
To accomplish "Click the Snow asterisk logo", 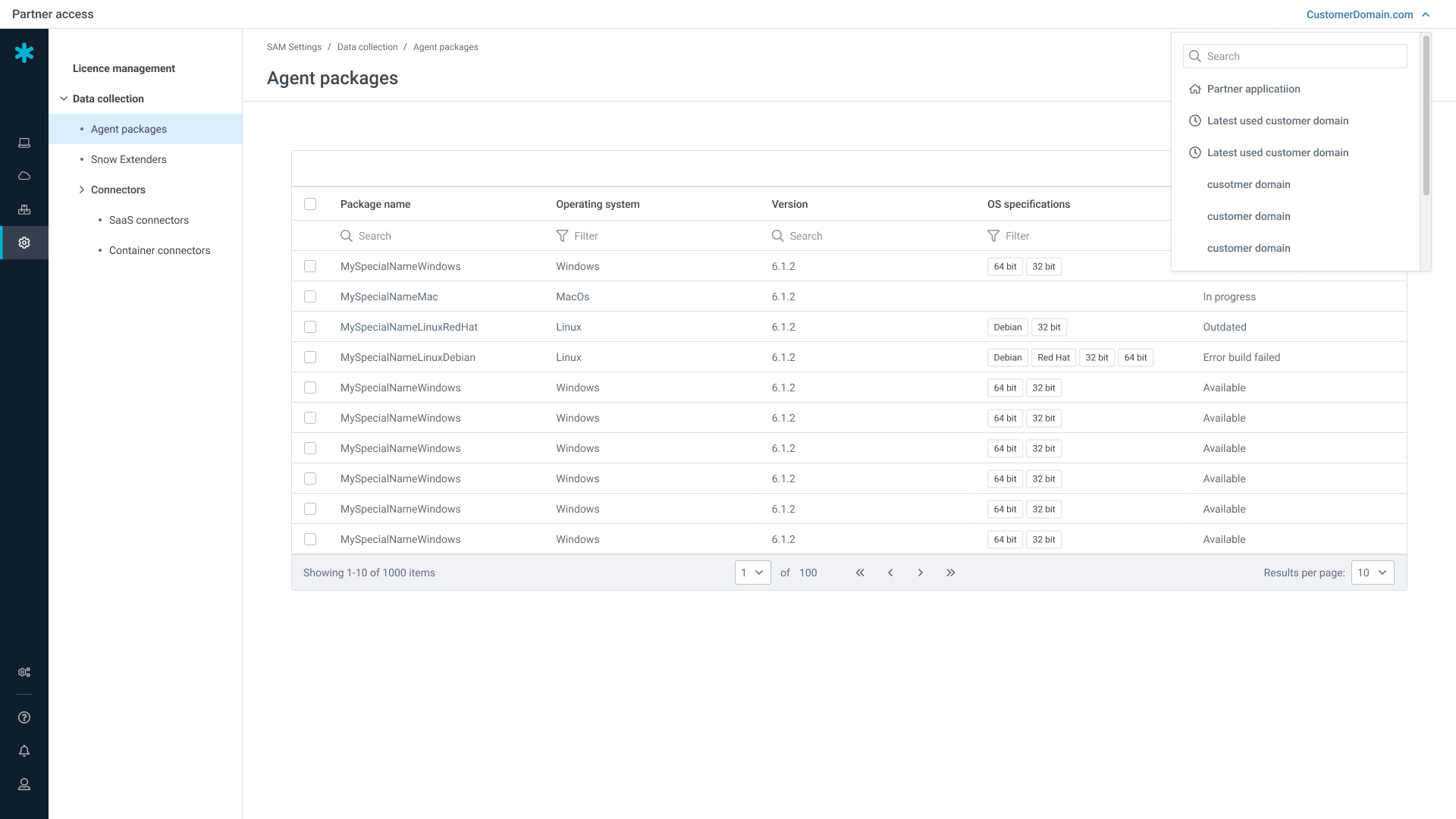I will coord(24,52).
